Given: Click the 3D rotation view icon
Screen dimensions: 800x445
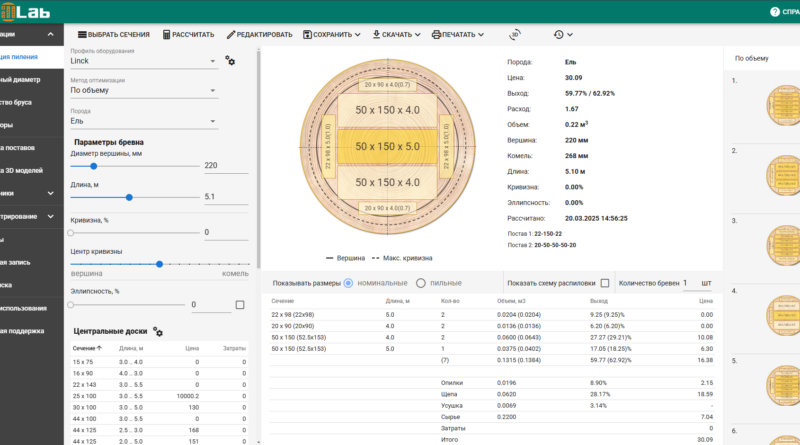Looking at the screenshot, I should click(x=515, y=35).
